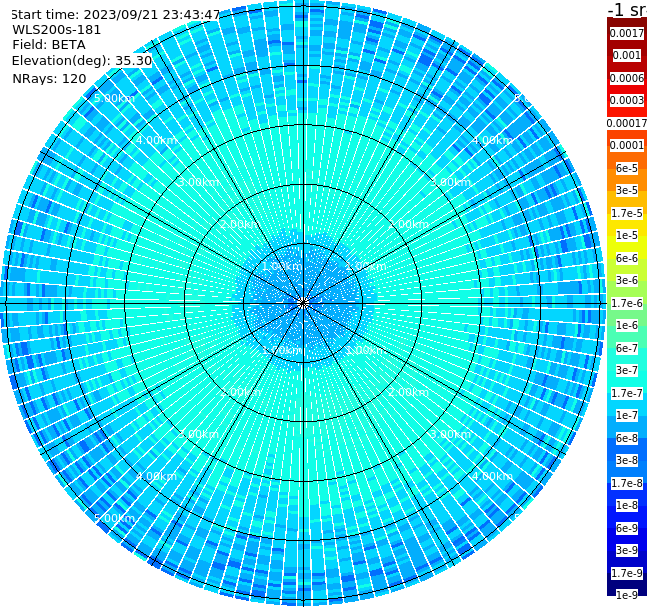This screenshot has height=607, width=647.
Task: Click the NRays: 120 label
Action: click(x=49, y=78)
